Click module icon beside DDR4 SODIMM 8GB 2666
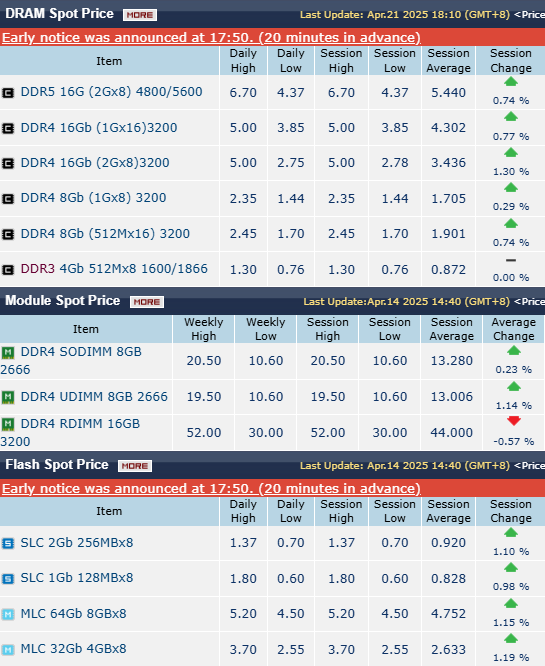545x666 pixels. (8, 352)
